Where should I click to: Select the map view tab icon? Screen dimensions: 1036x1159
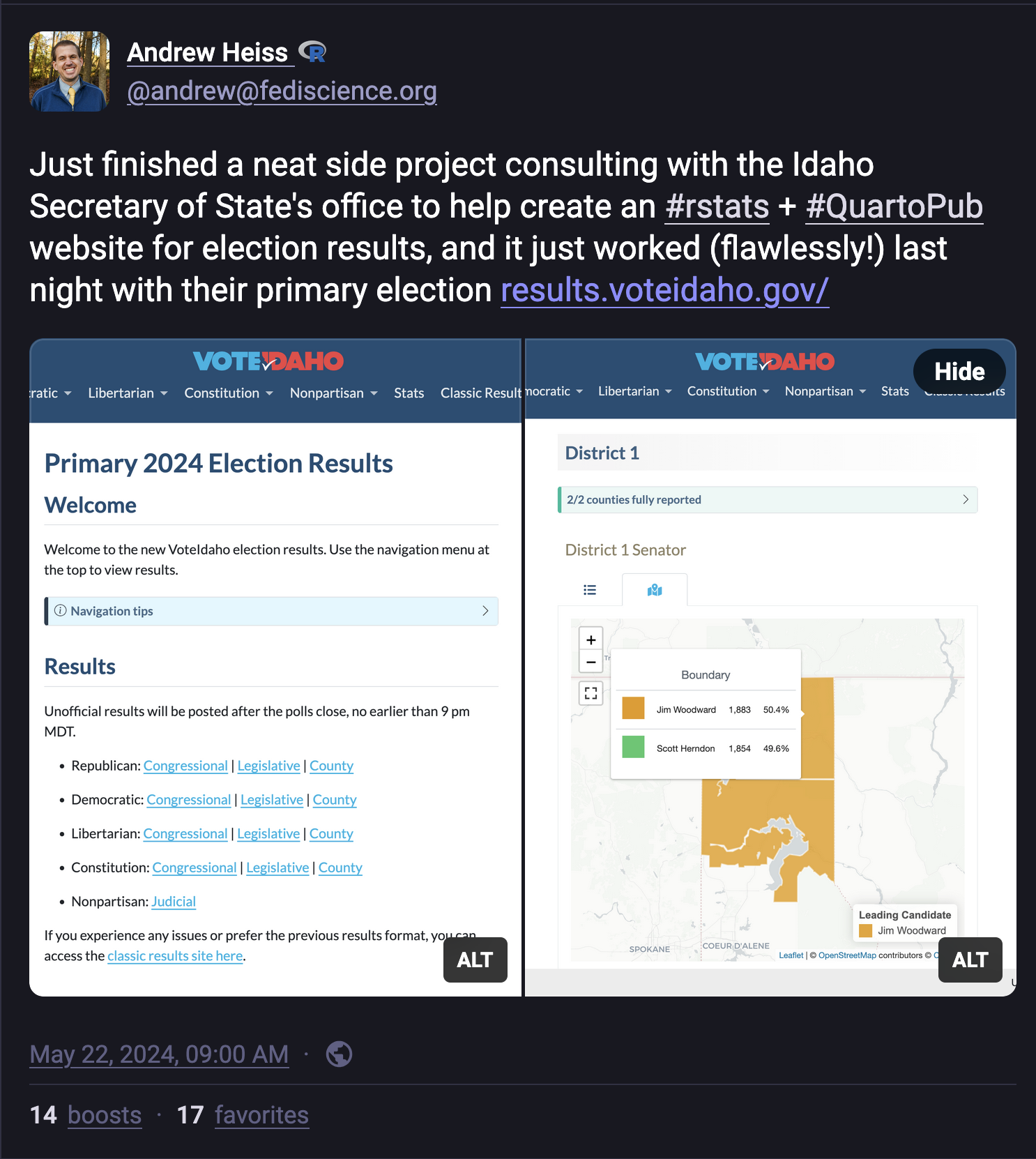tap(655, 590)
